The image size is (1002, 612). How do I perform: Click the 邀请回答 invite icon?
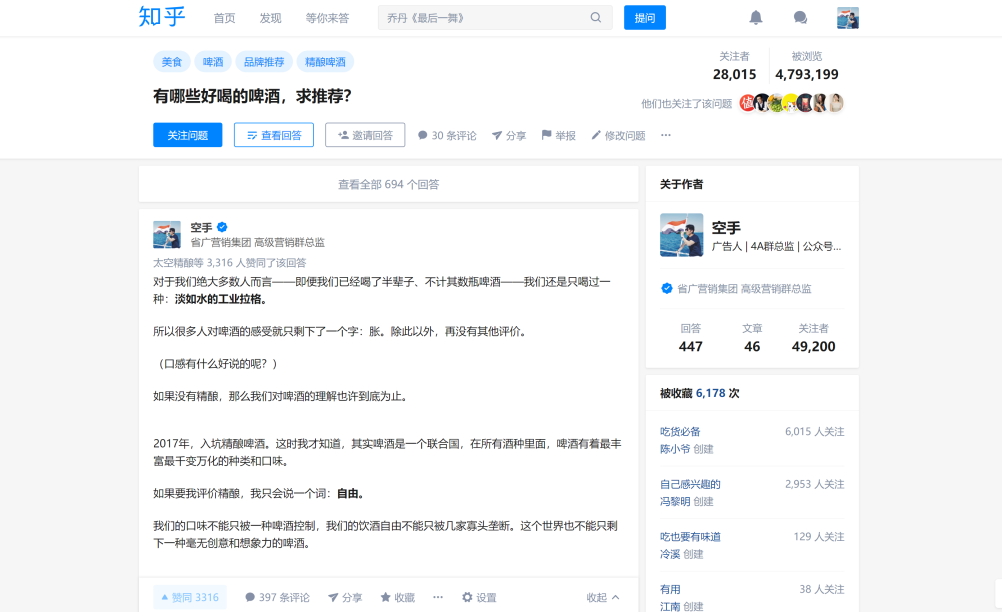364,134
